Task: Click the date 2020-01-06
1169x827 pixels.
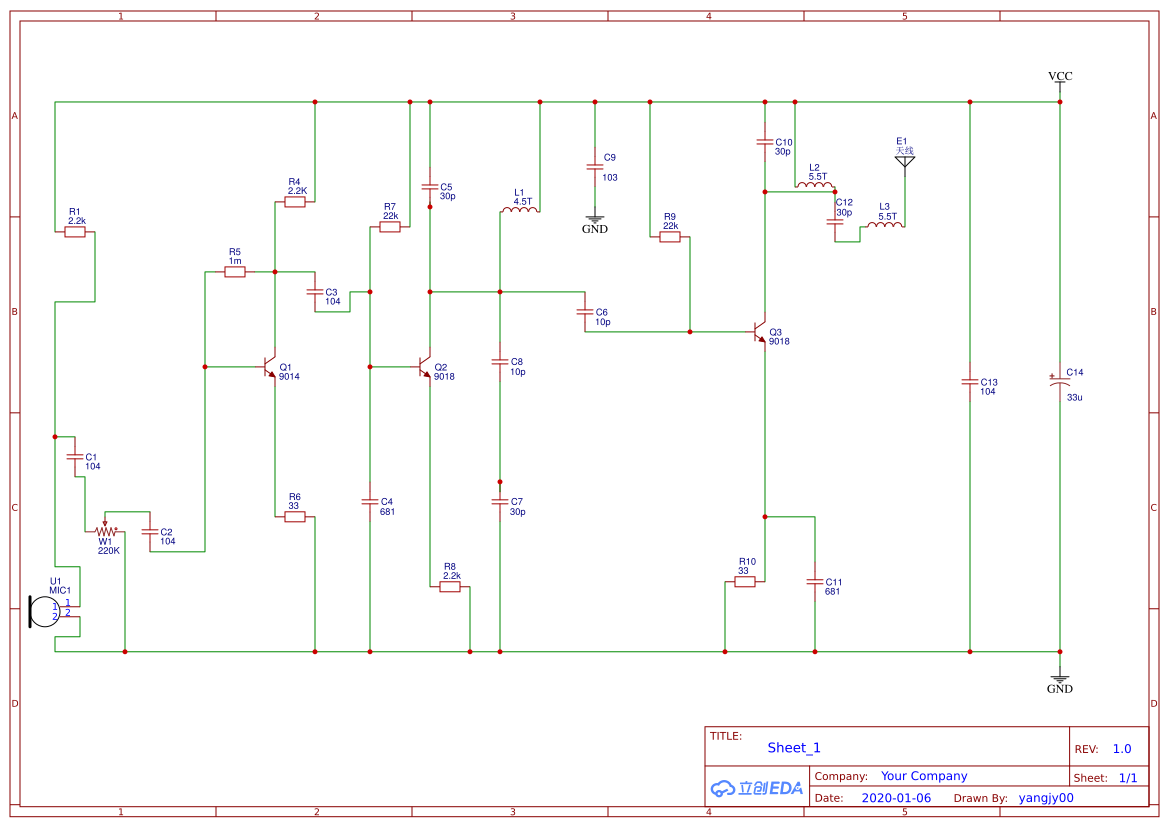Action: tap(896, 798)
